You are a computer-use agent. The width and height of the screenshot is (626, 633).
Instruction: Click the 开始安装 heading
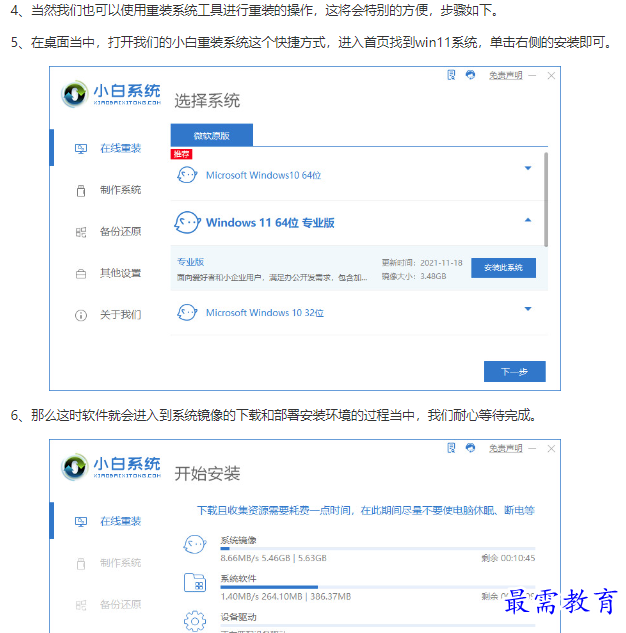point(207,474)
